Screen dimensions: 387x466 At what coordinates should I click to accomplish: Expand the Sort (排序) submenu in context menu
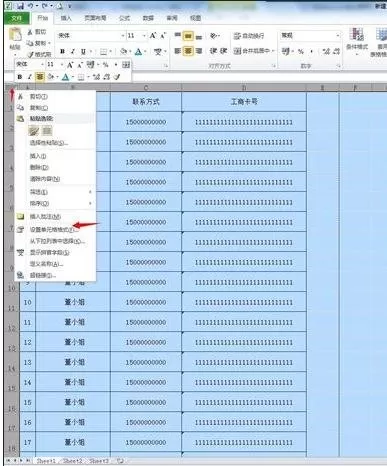(x=55, y=203)
